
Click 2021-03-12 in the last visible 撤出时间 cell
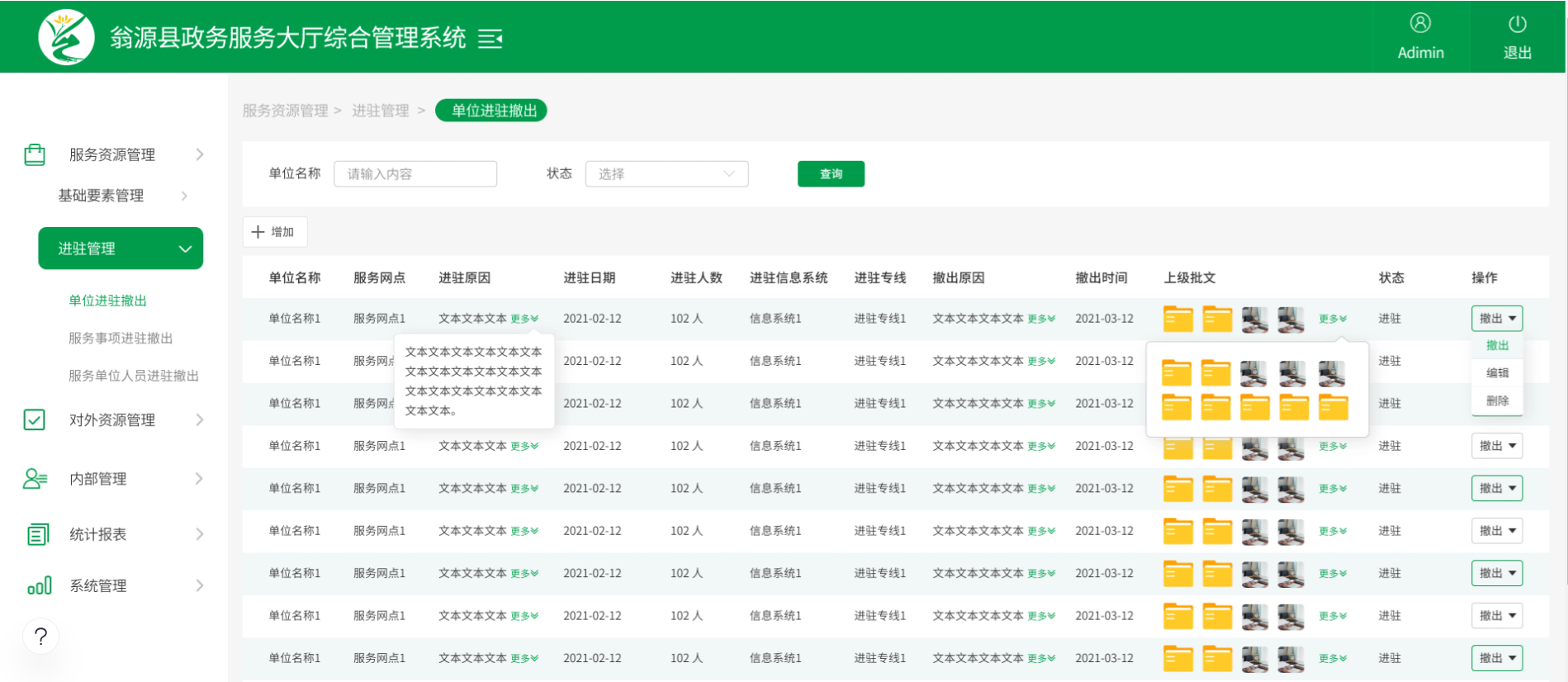[1104, 658]
